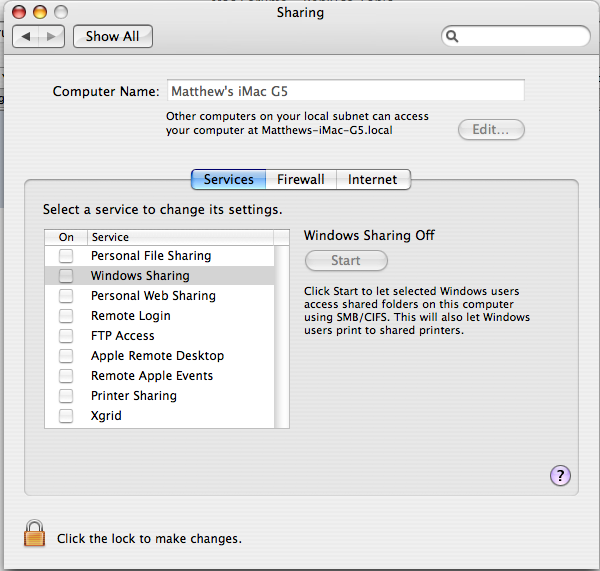Enable Remote Apple Events checkbox
The height and width of the screenshot is (571, 600).
click(66, 376)
